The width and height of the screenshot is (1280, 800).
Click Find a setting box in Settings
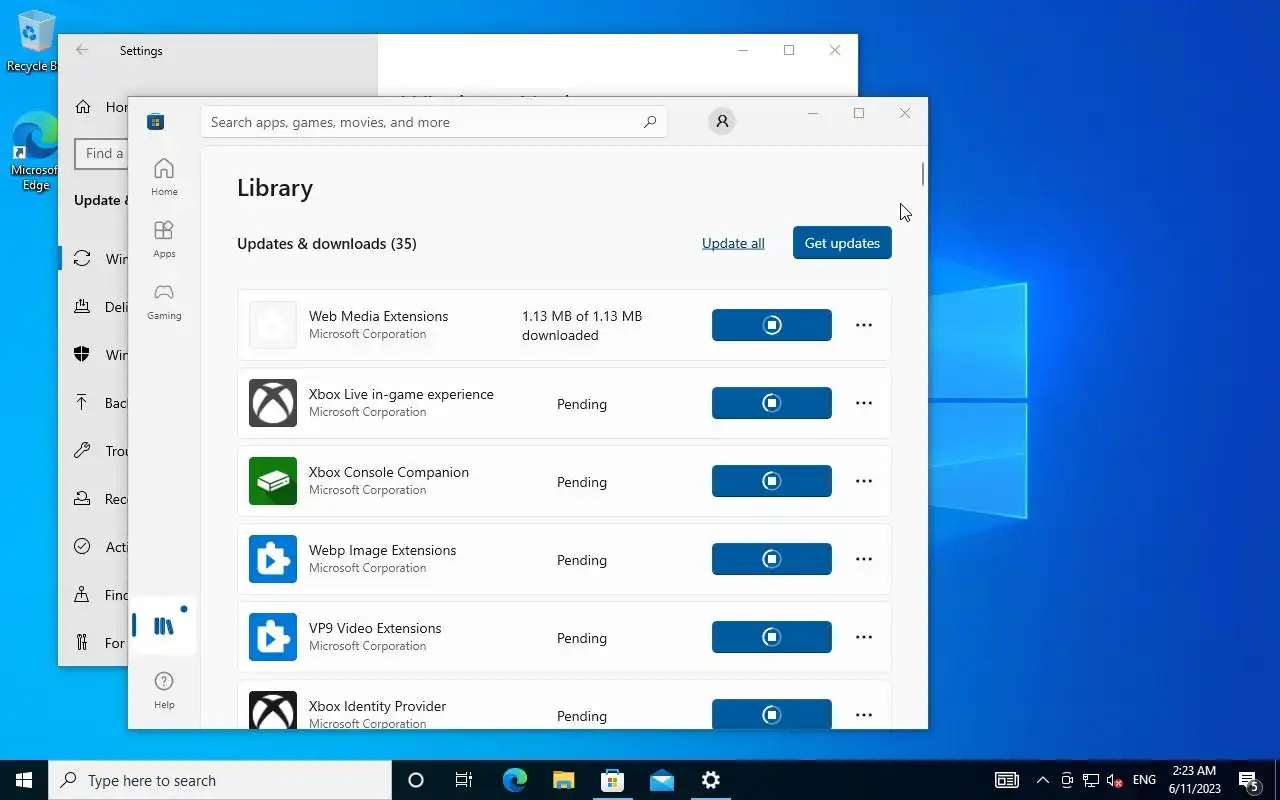click(x=101, y=153)
